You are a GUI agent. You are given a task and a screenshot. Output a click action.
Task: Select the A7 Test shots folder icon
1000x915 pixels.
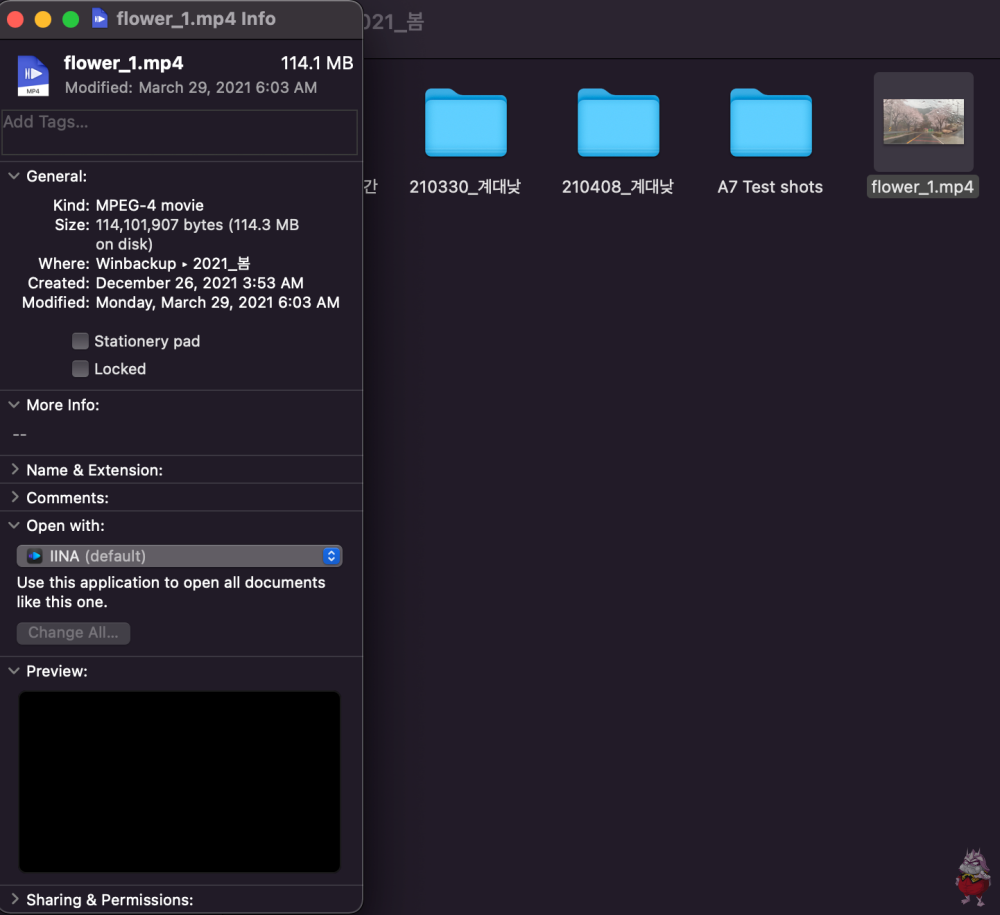pos(770,122)
